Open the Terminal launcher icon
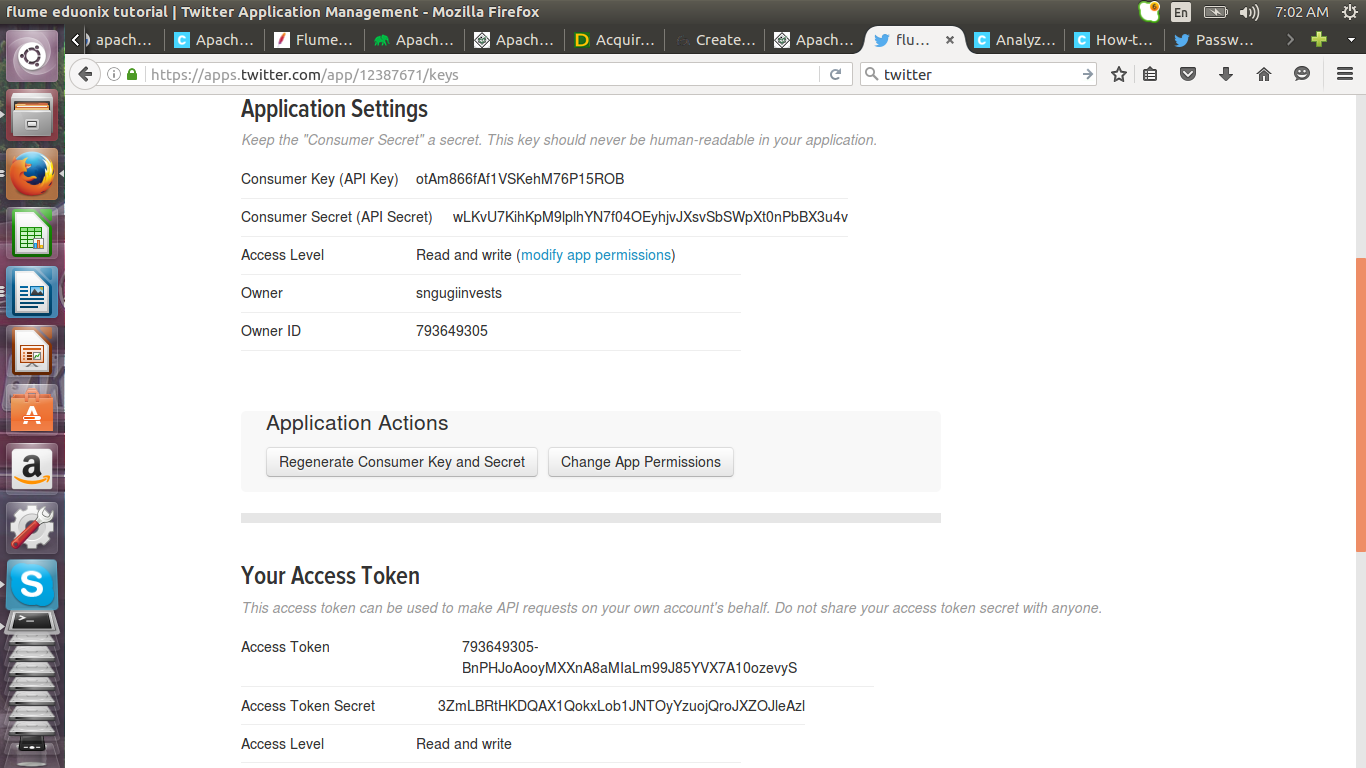 32,623
